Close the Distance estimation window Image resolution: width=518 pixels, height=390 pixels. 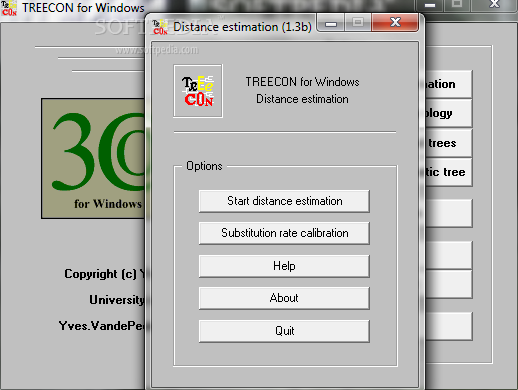(395, 23)
